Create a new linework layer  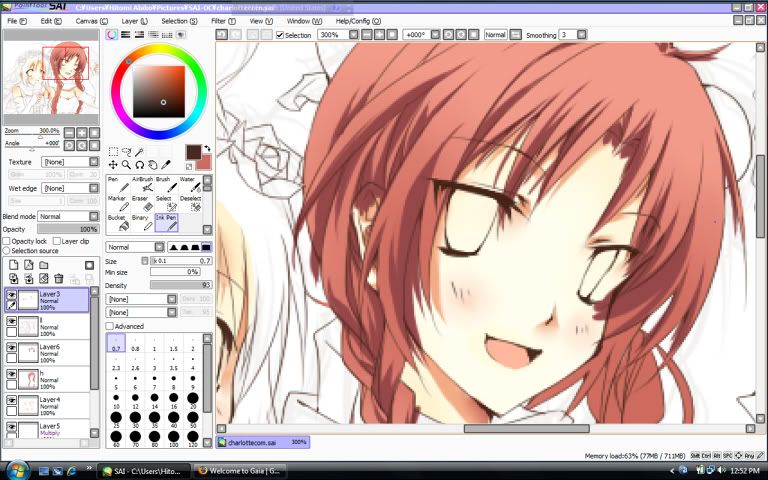point(29,265)
